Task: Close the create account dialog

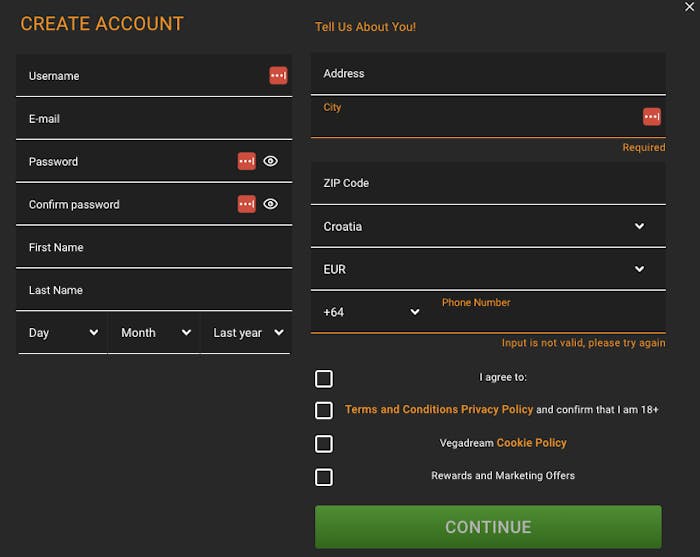Action: pos(689,7)
